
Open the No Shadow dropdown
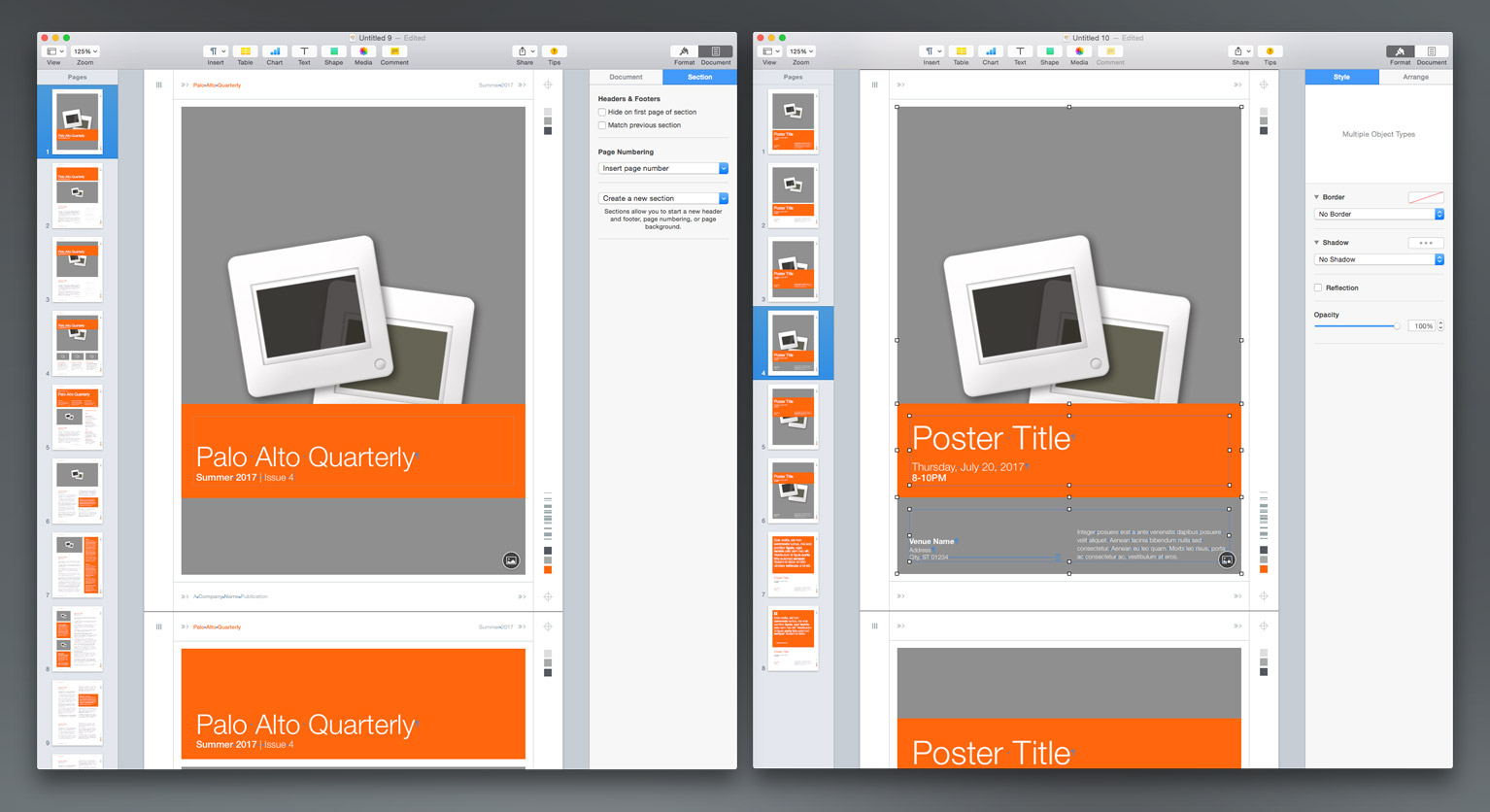coord(1378,260)
